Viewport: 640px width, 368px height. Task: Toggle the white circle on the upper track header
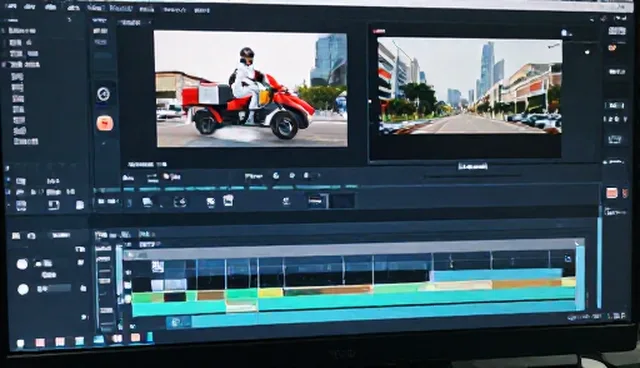tap(22, 264)
